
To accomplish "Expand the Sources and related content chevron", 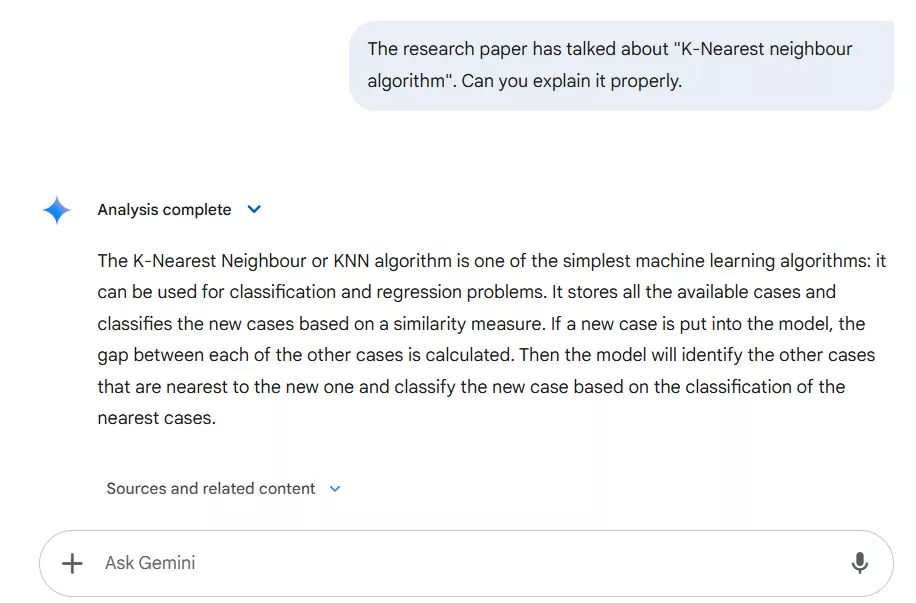I will (335, 489).
